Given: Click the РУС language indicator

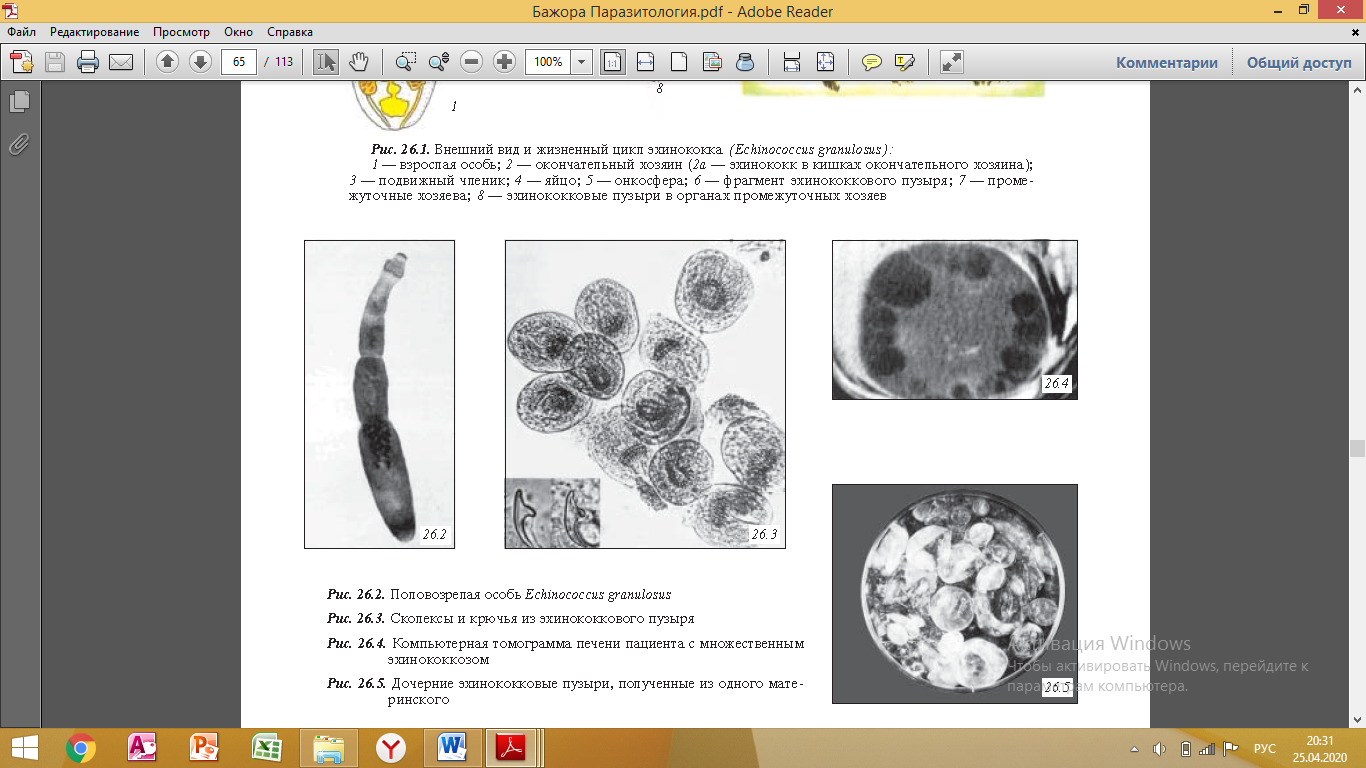Looking at the screenshot, I should 1265,748.
